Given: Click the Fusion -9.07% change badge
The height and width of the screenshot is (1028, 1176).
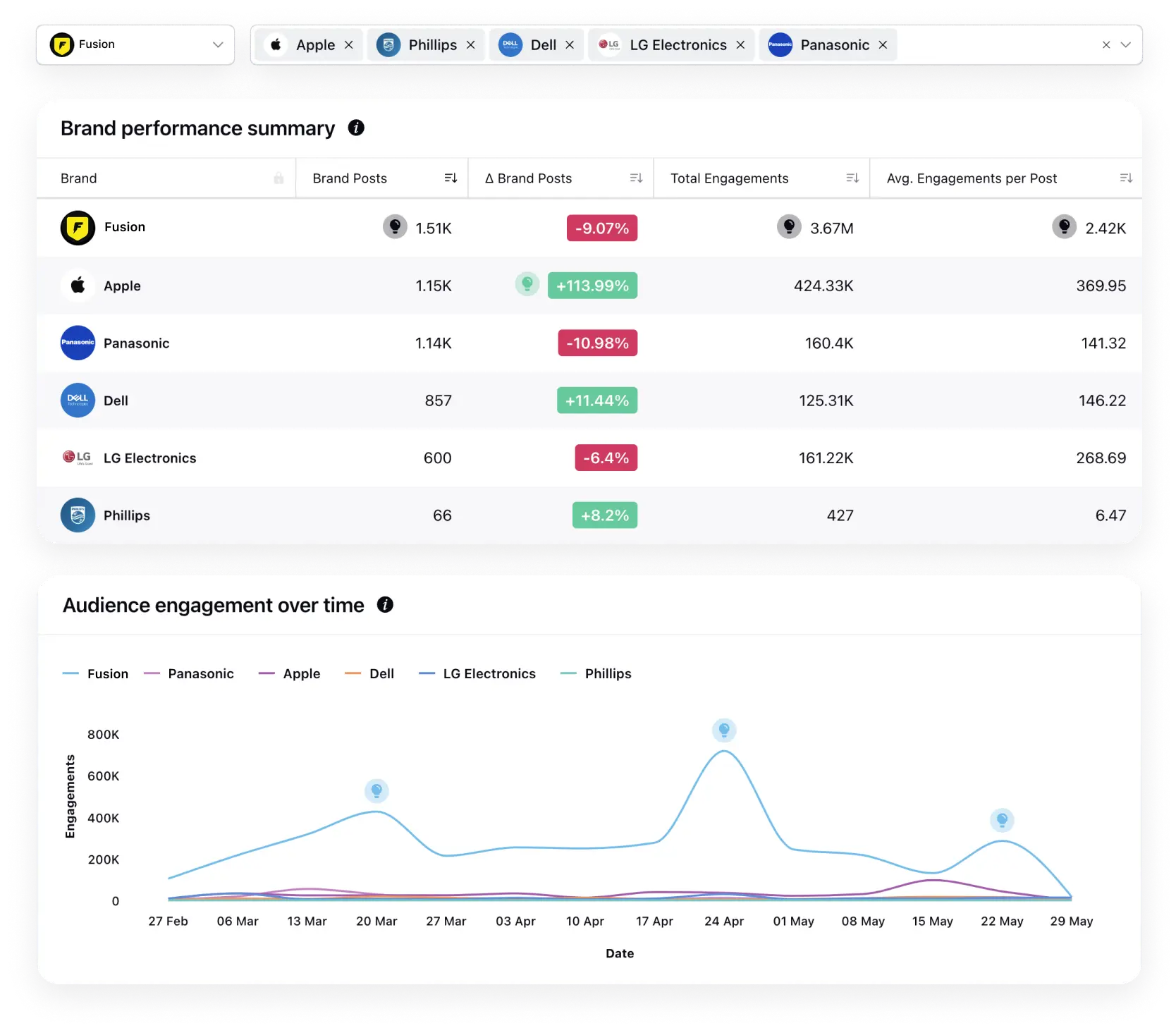Looking at the screenshot, I should [x=602, y=228].
